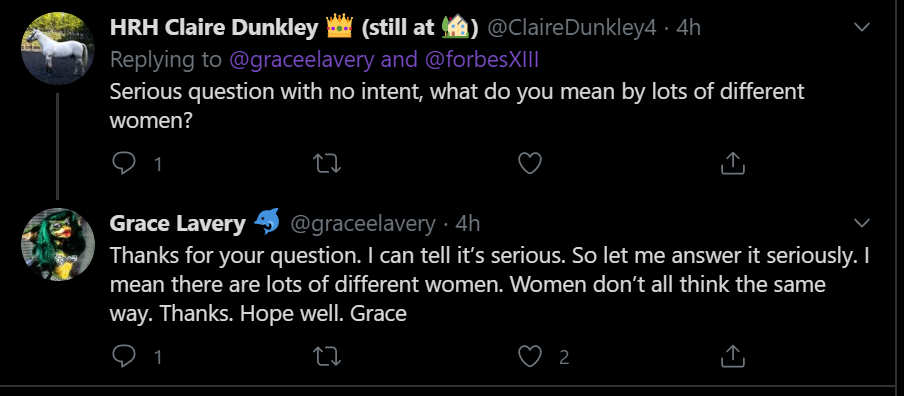This screenshot has height=396, width=904.
Task: Open Grace Lavery's green-haired avatar
Action: point(58,244)
